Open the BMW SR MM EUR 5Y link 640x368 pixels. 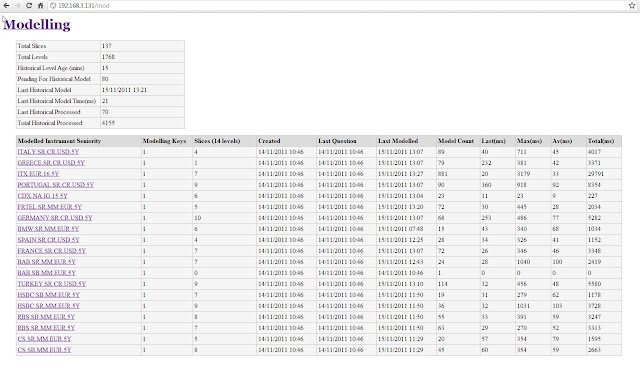[48, 229]
